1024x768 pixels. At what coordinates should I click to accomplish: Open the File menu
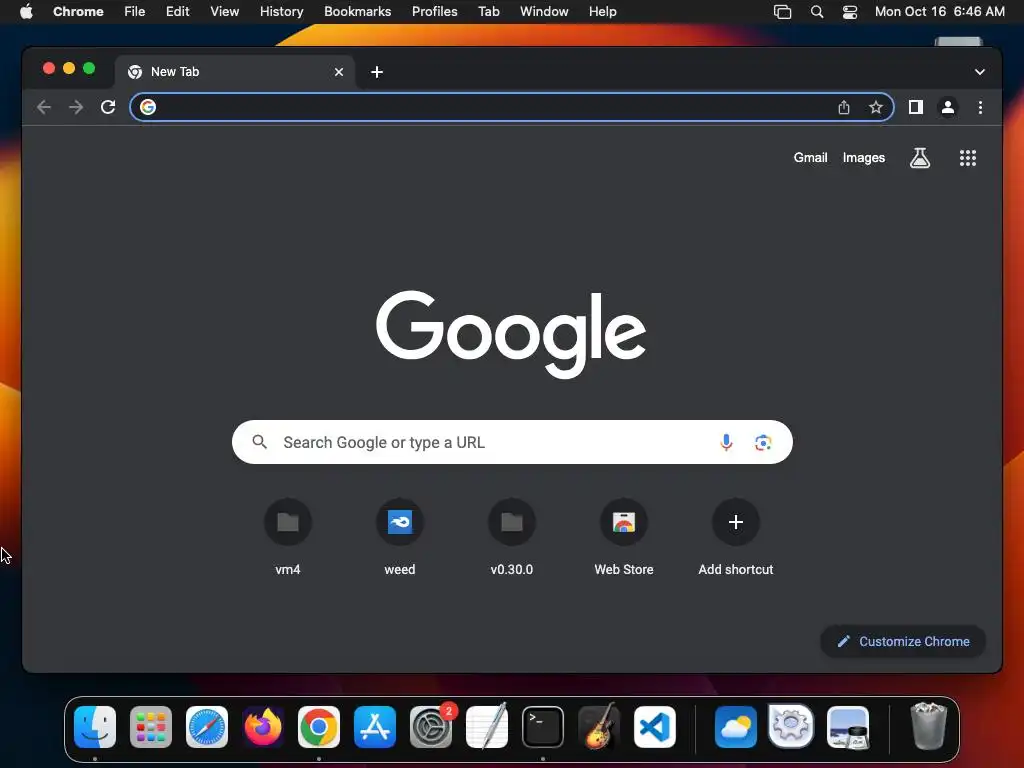135,11
